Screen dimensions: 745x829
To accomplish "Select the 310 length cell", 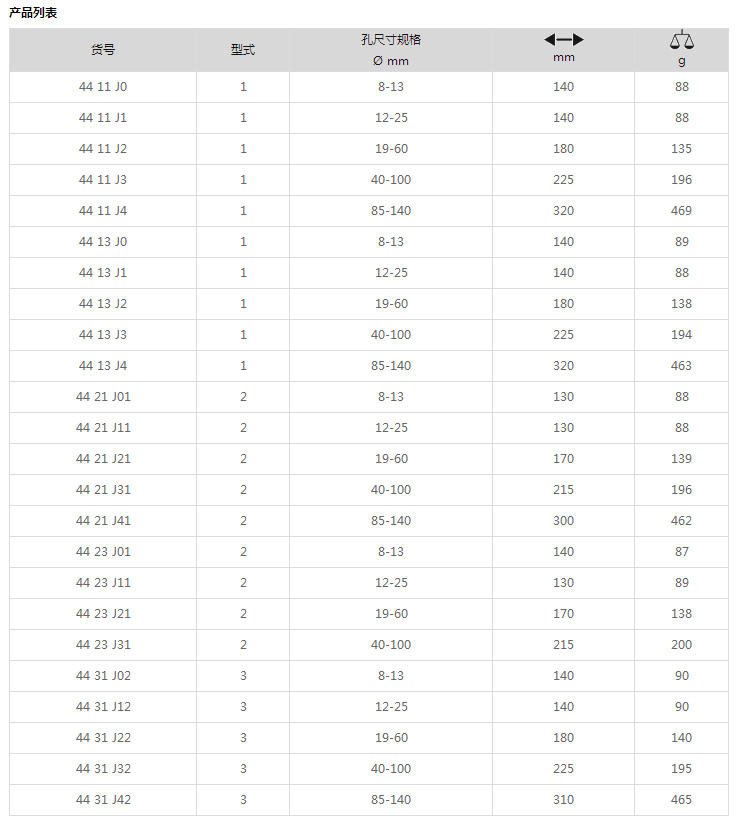I will point(564,799).
